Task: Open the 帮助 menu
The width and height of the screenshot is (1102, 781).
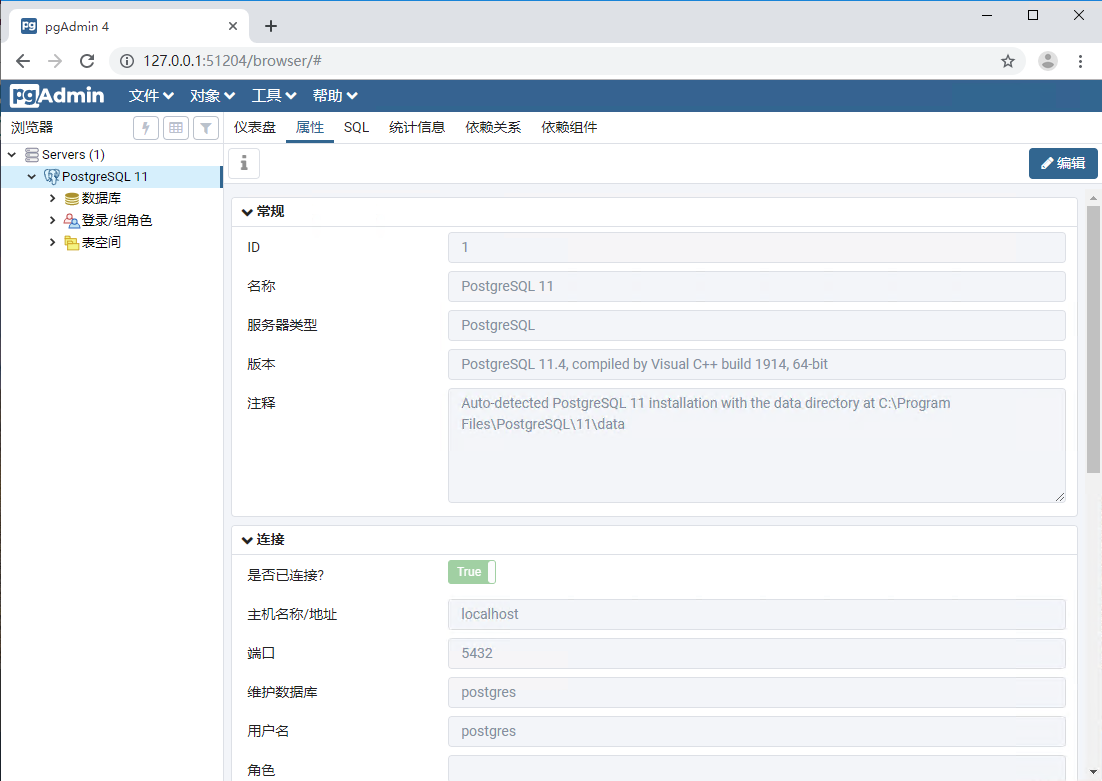Action: click(x=335, y=96)
